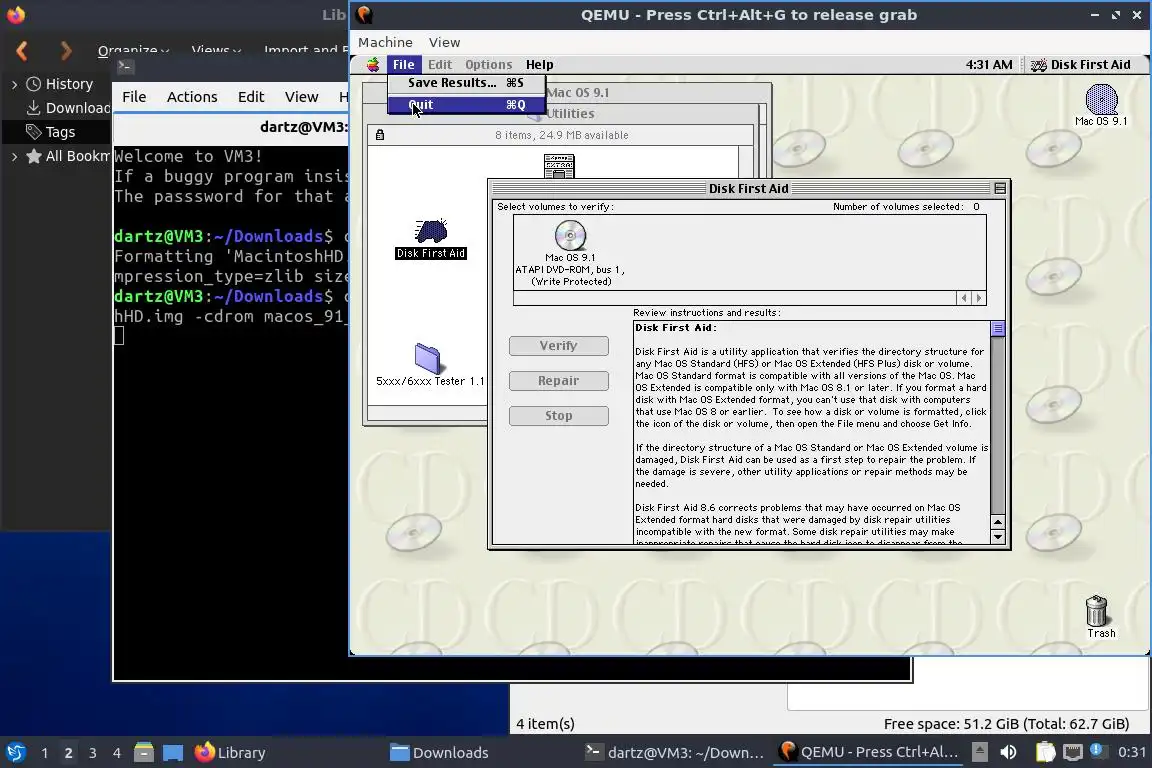Screen dimensions: 1152x768
Task: Click the Stop button
Action: (x=558, y=416)
